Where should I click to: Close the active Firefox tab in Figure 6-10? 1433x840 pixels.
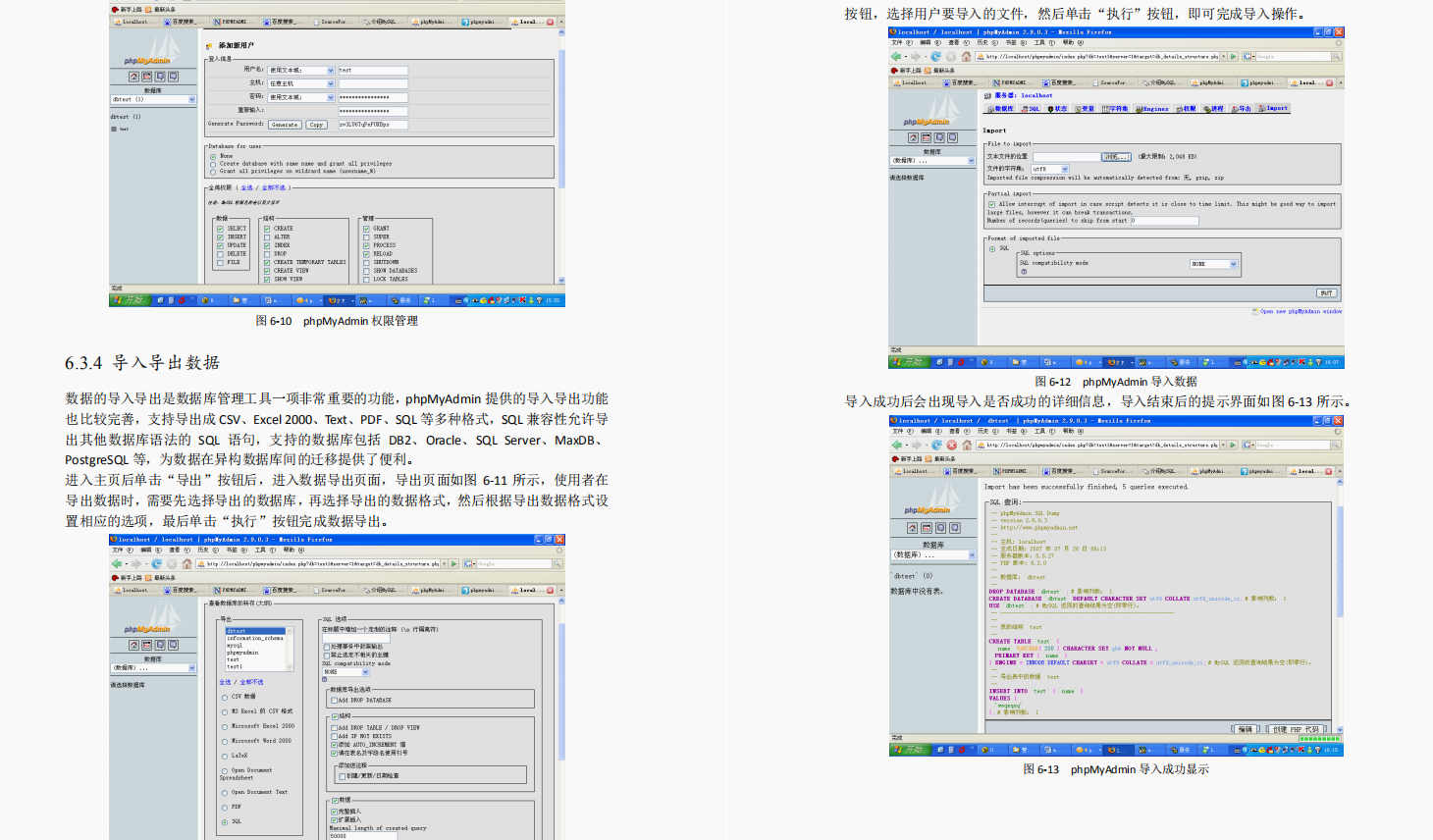pos(550,22)
